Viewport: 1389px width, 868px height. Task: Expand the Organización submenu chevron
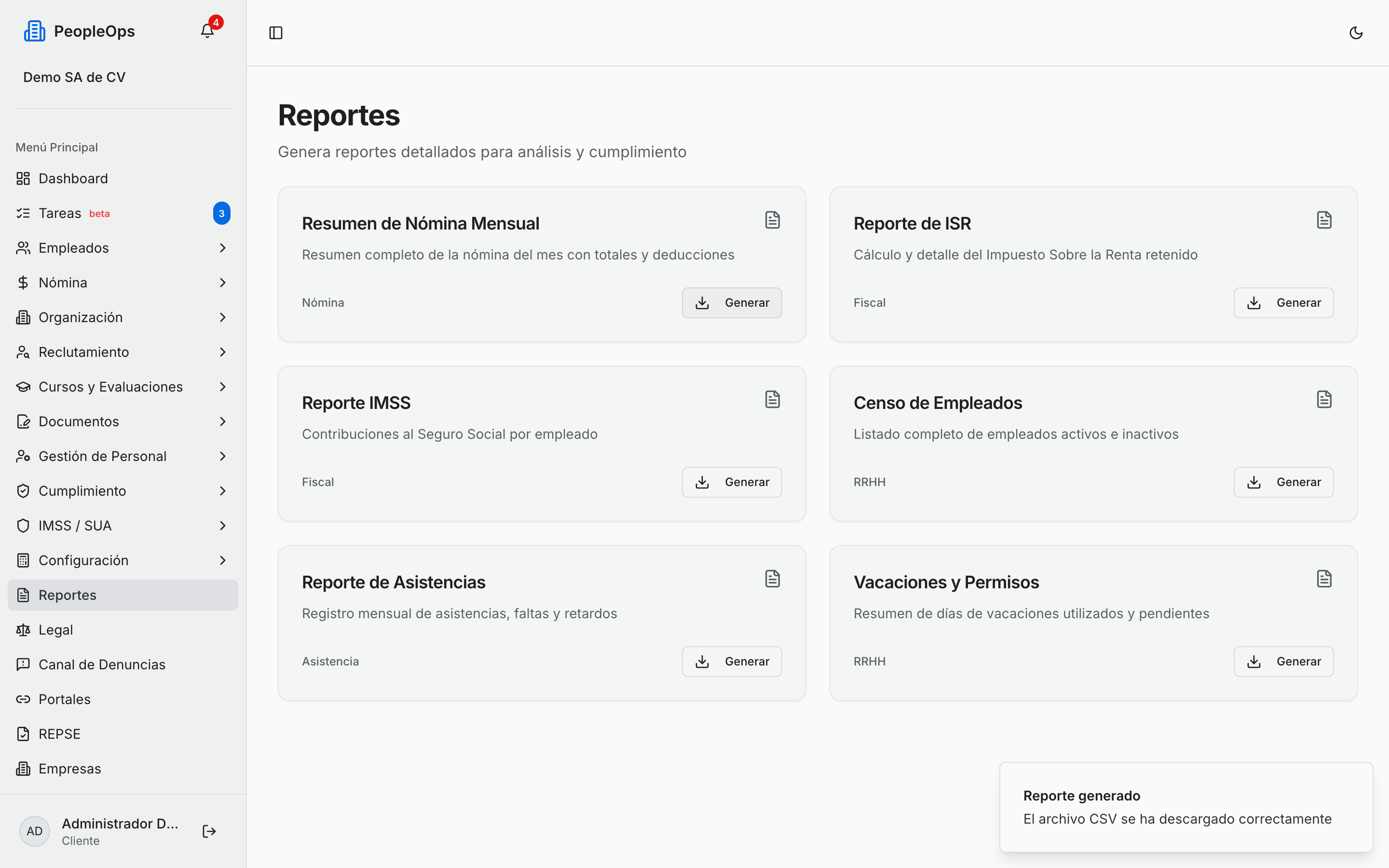pyautogui.click(x=223, y=317)
